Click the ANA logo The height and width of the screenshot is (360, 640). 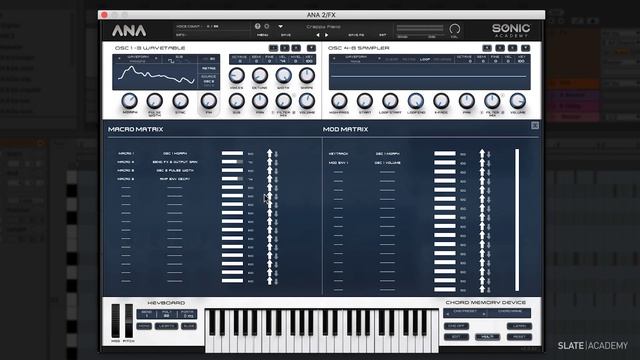pos(129,31)
